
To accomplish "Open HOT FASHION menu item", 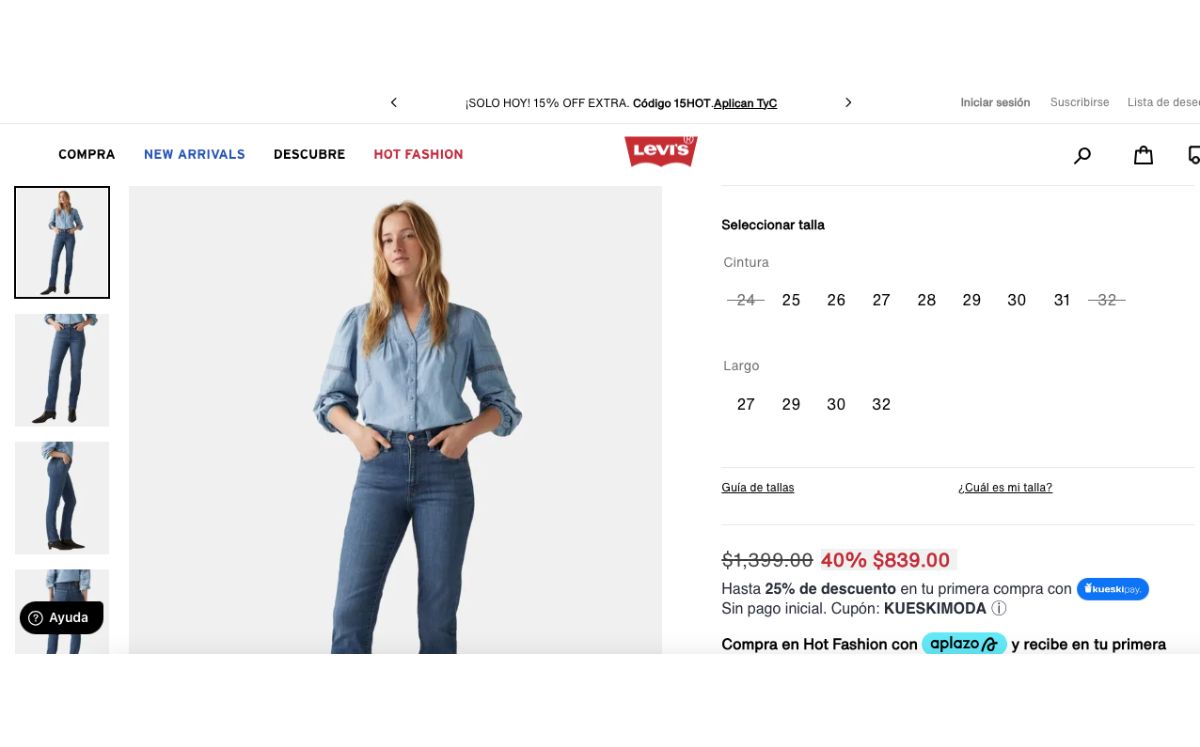I will pos(418,154).
